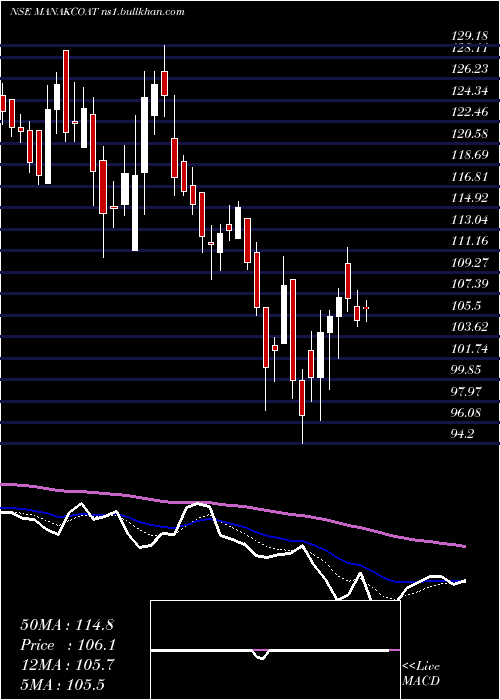Select the 116.81 price axis label
This screenshot has width=500, height=700.
point(470,176)
